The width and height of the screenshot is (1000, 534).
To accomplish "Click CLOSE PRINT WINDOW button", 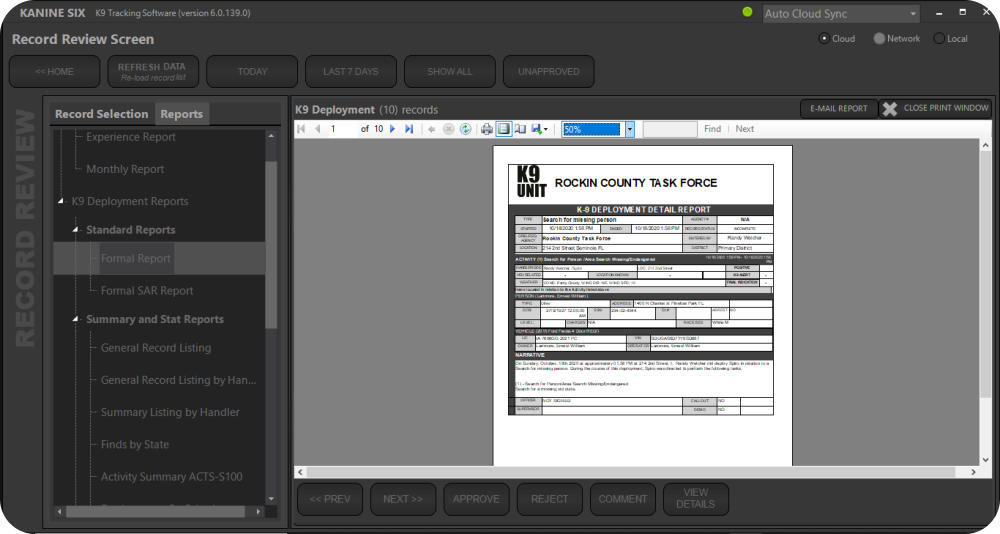I will pyautogui.click(x=935, y=108).
